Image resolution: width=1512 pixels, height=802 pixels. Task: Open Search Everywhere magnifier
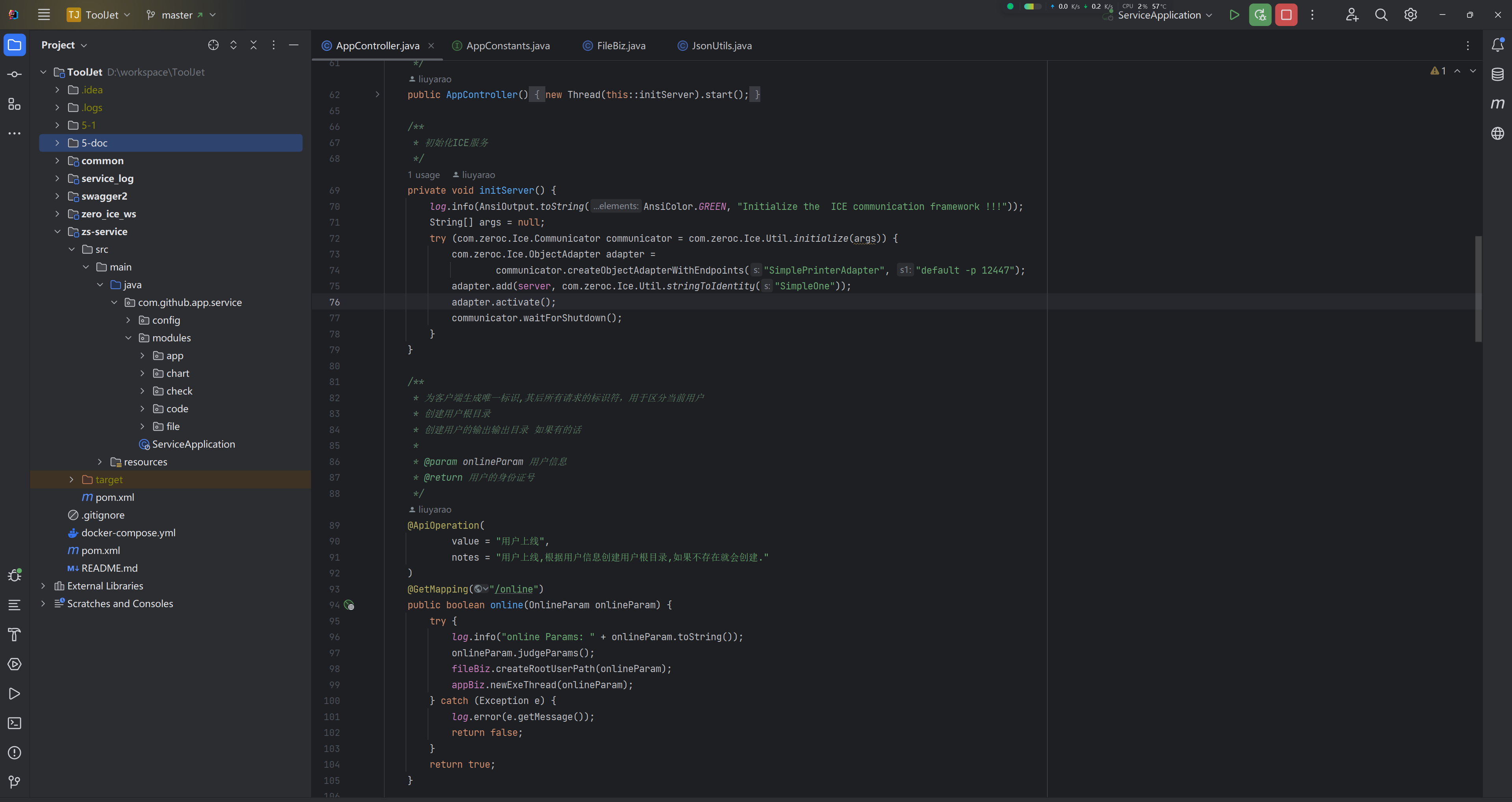(1382, 15)
